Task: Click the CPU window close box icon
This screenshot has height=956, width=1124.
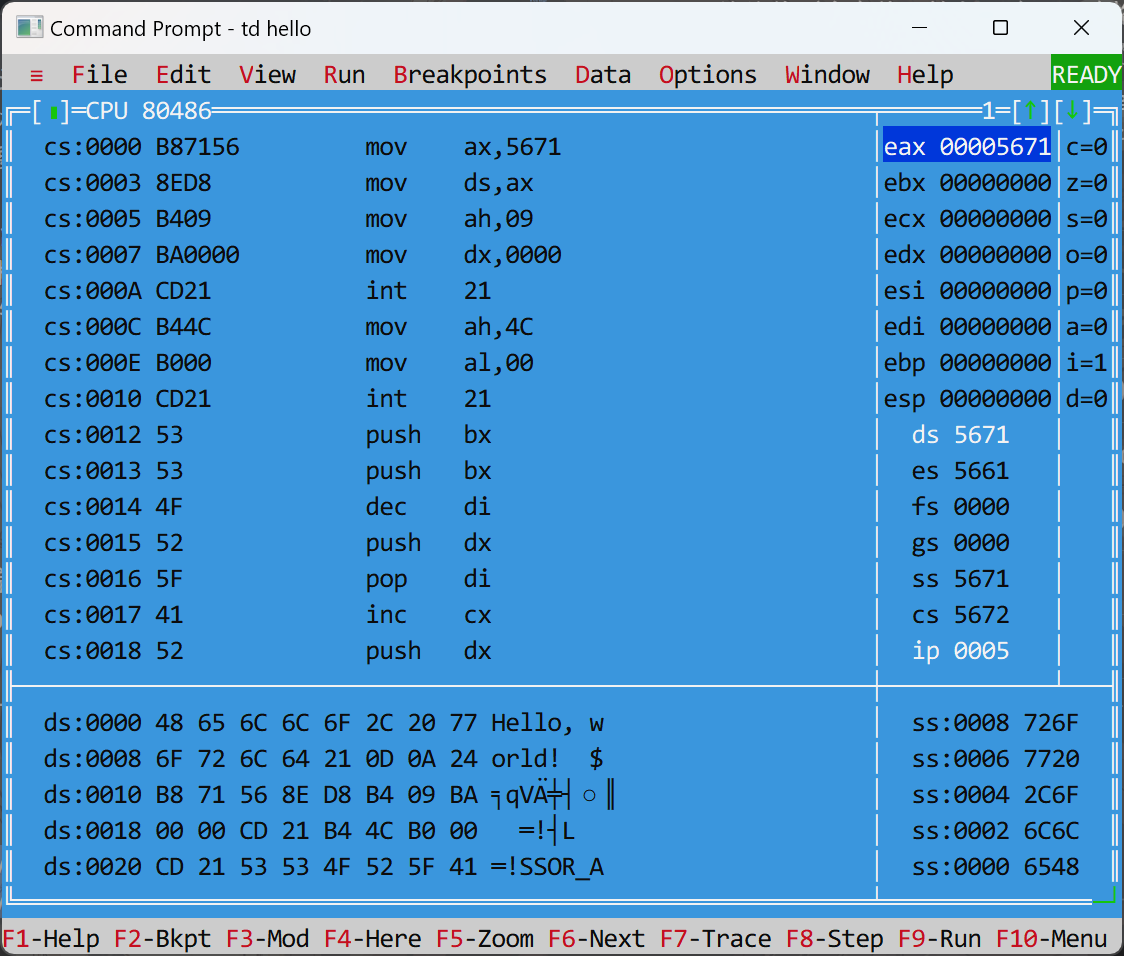Action: (53, 111)
